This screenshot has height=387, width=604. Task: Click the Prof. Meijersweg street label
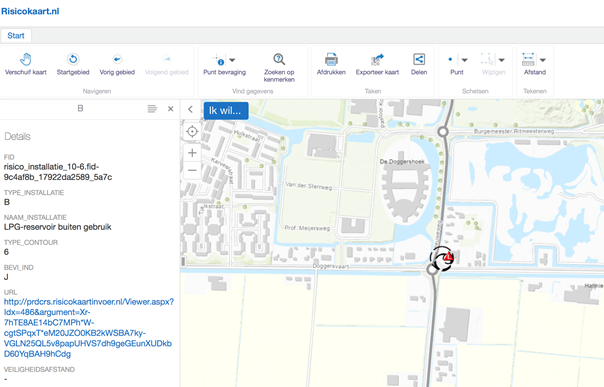pos(307,228)
